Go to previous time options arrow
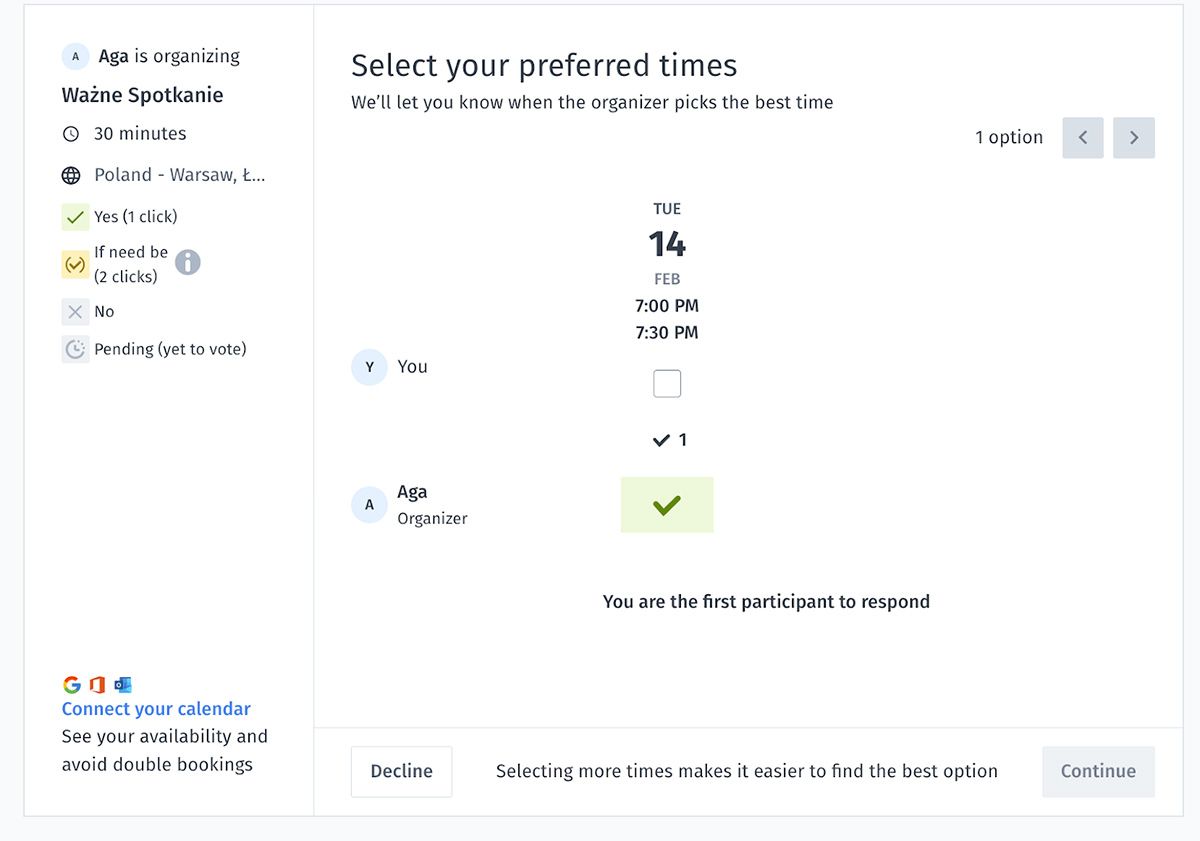 [1083, 138]
